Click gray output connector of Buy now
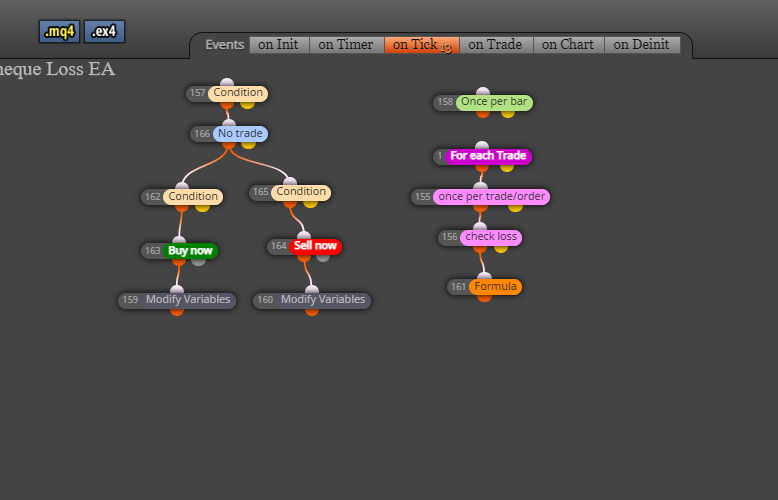 point(198,261)
